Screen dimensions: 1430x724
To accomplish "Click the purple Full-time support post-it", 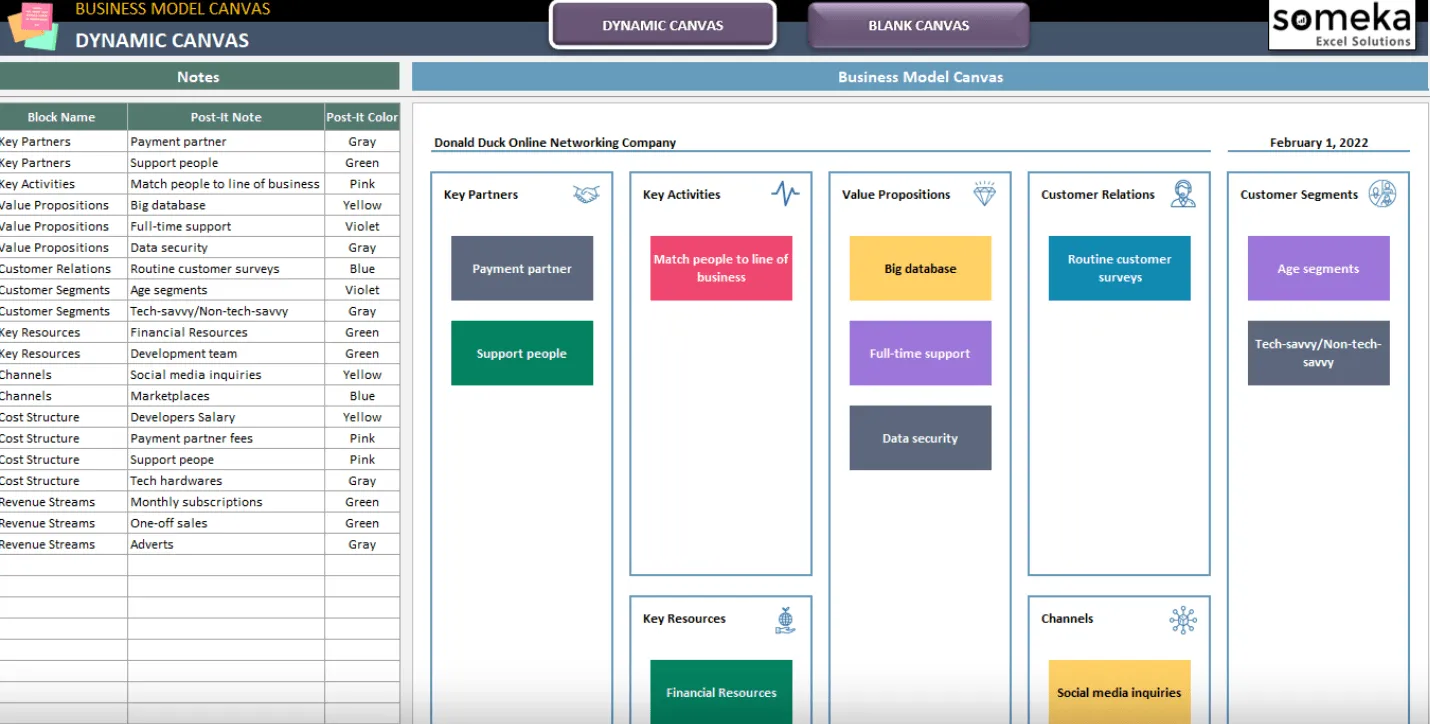I will (x=920, y=353).
